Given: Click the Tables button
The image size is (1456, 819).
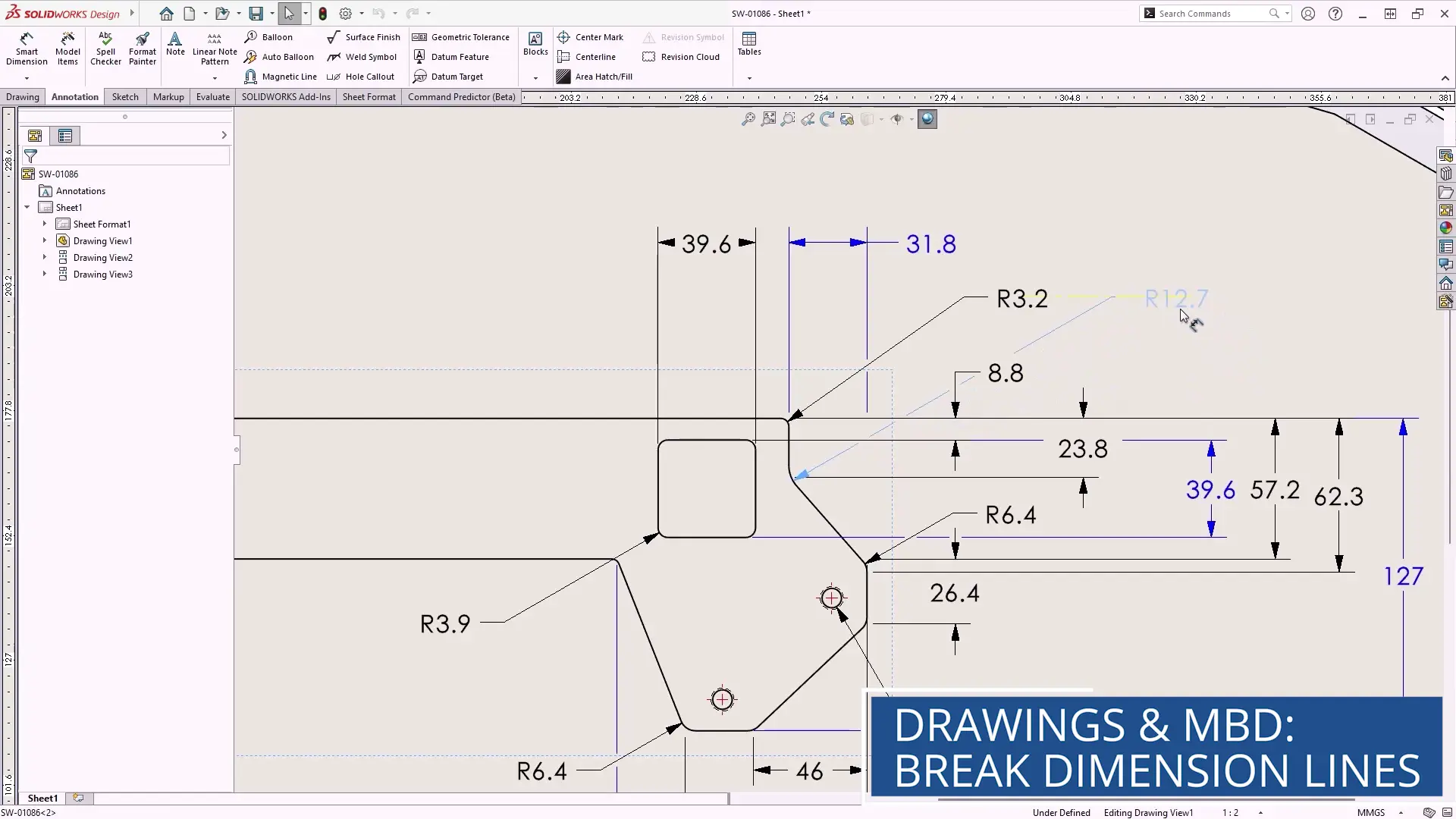Looking at the screenshot, I should pyautogui.click(x=749, y=44).
